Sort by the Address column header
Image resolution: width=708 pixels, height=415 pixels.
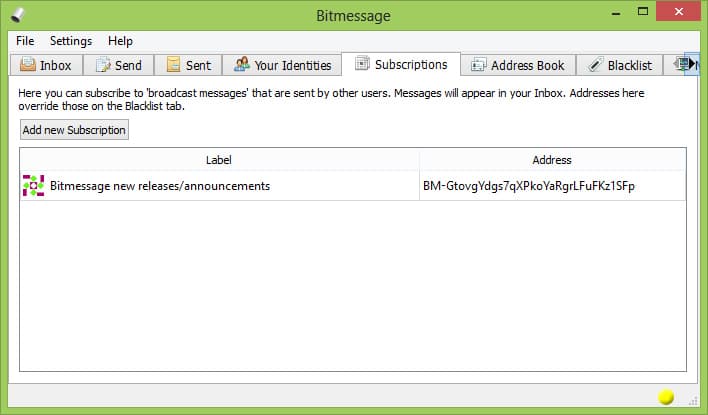point(552,159)
